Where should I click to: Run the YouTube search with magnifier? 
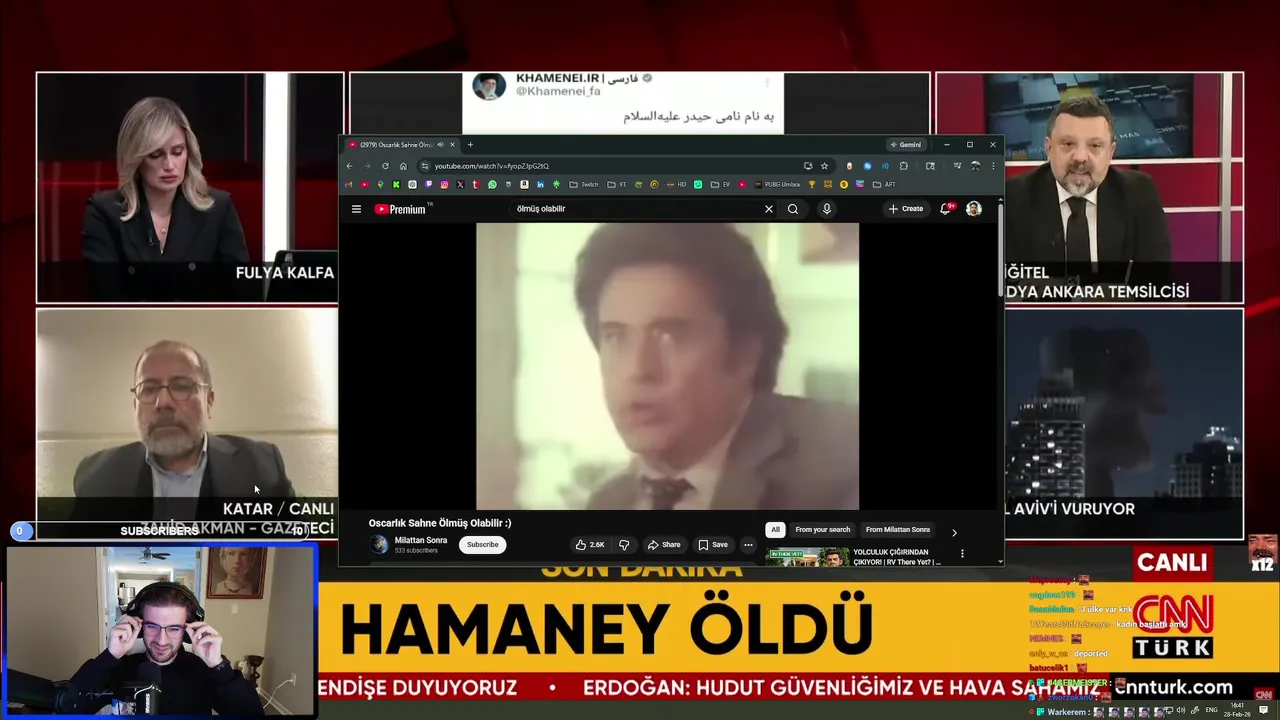pyautogui.click(x=793, y=209)
